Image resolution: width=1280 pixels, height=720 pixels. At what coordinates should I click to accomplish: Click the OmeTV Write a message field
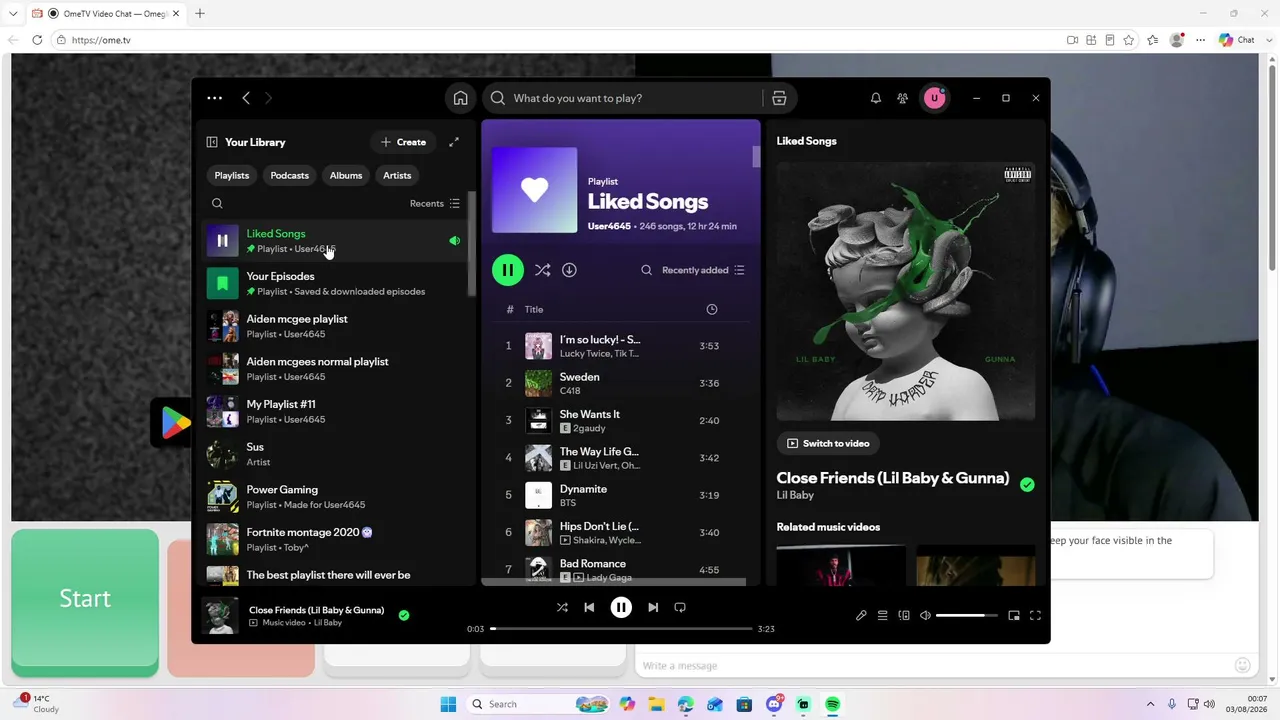(x=934, y=666)
